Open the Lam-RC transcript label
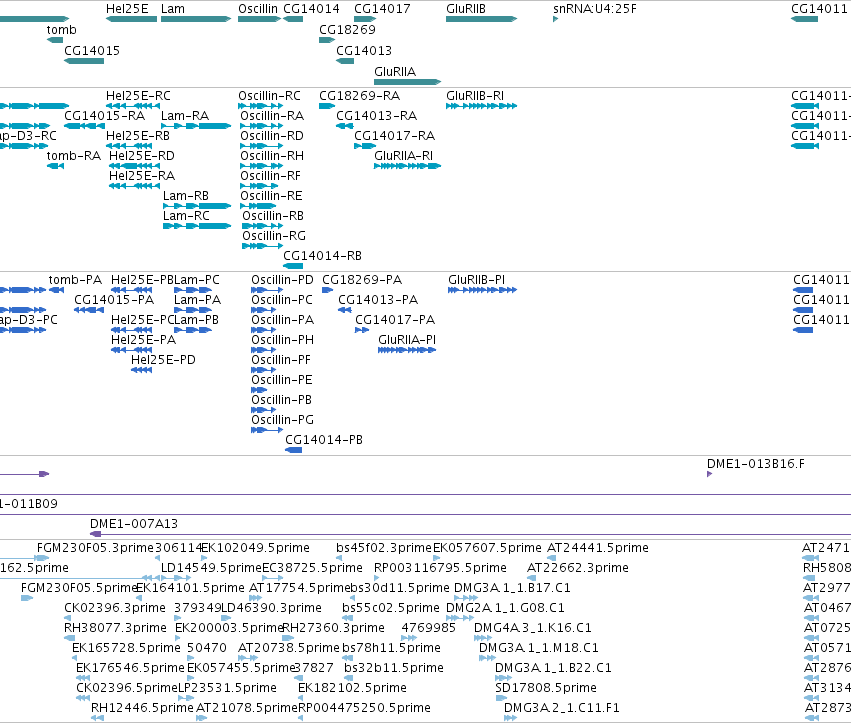 pyautogui.click(x=186, y=216)
